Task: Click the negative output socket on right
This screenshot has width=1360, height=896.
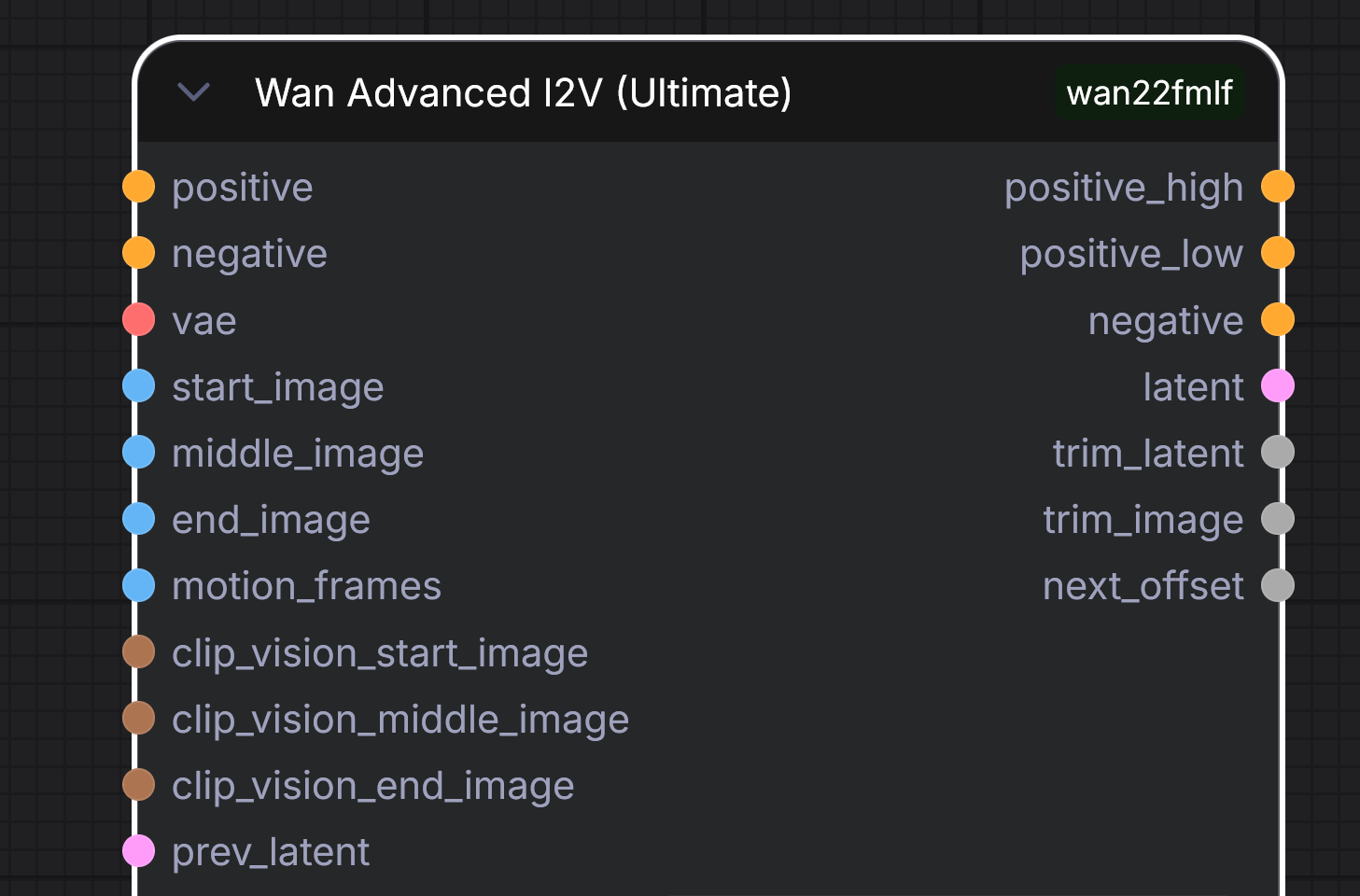Action: click(x=1278, y=319)
